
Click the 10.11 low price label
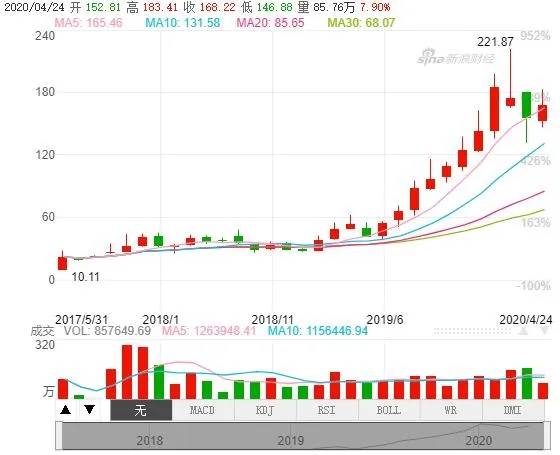[86, 277]
